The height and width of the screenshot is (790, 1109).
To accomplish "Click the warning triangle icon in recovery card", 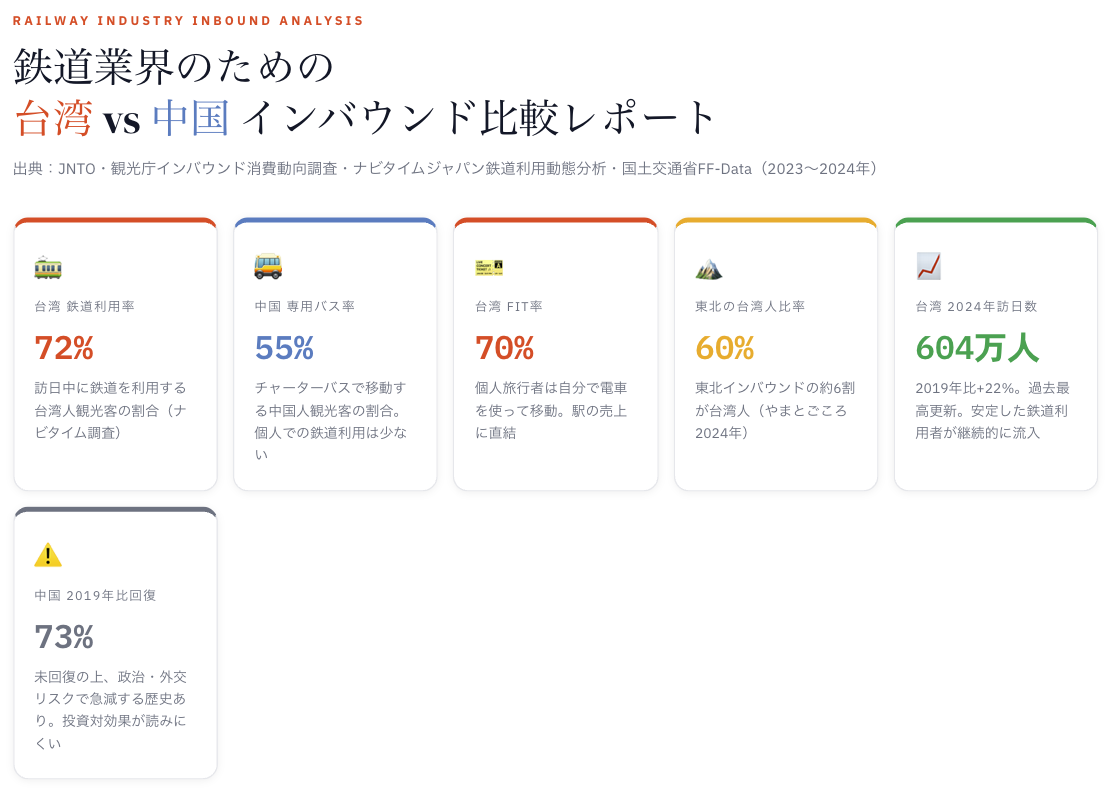I will click(48, 555).
